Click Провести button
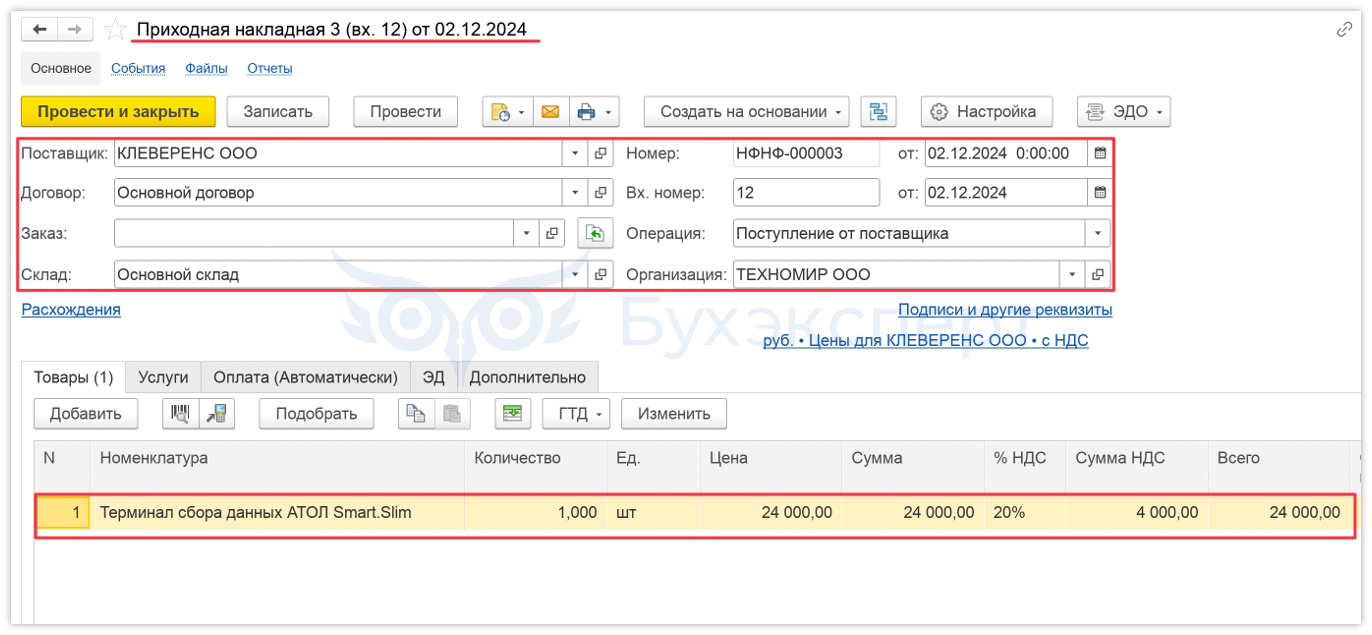 tap(406, 112)
